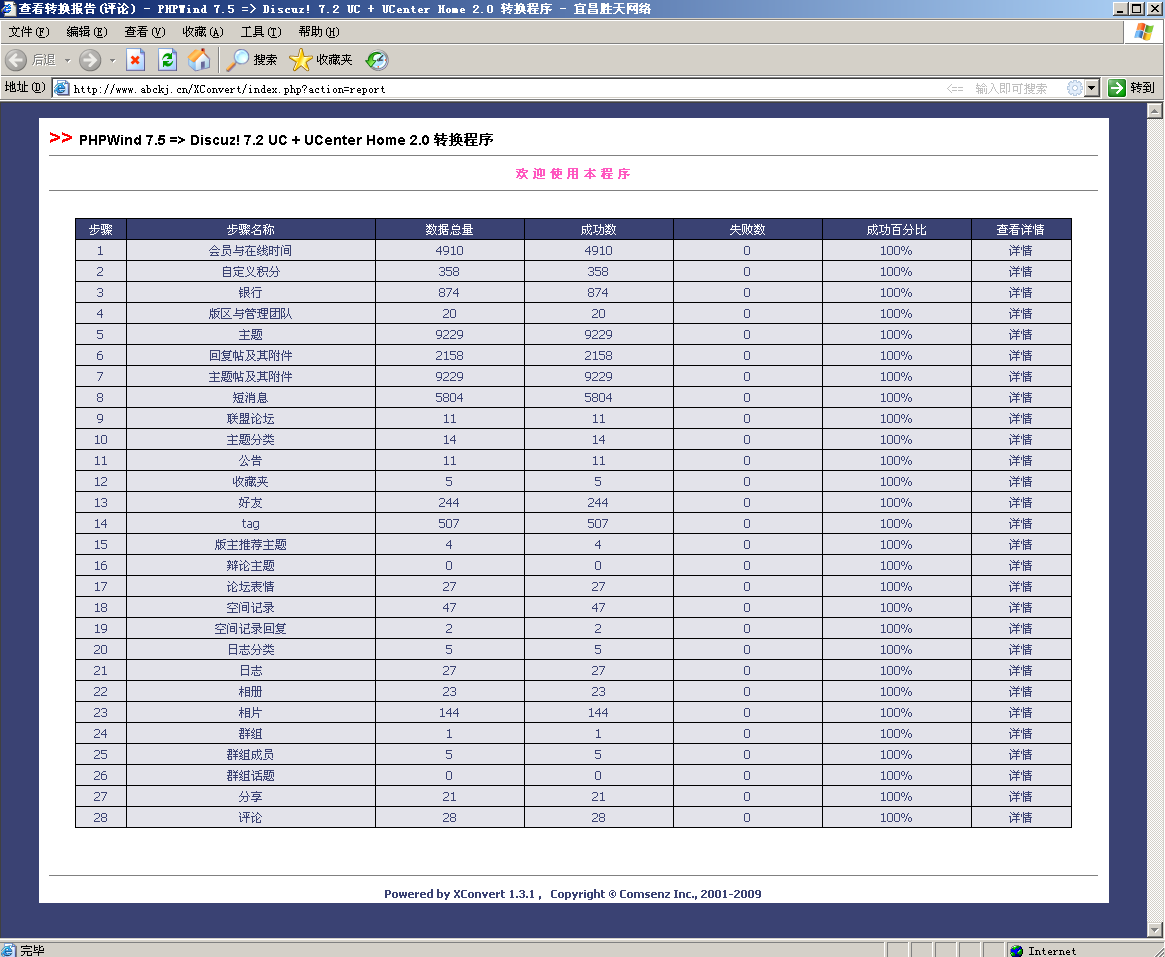View 详情 for tag row
Image resolution: width=1165 pixels, height=957 pixels.
[x=1021, y=524]
